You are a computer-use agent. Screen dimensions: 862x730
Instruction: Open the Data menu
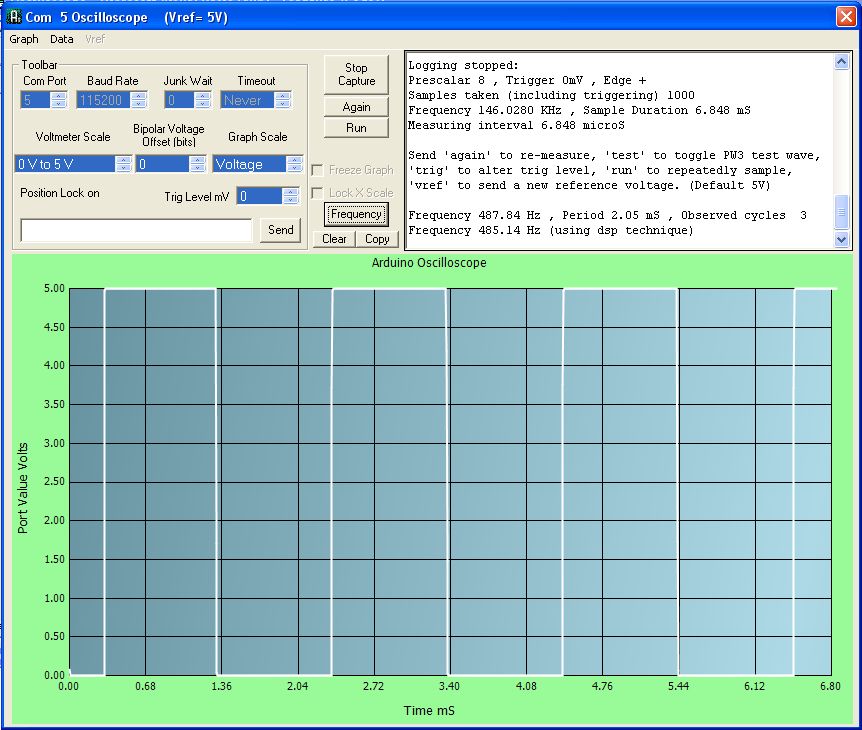click(62, 39)
